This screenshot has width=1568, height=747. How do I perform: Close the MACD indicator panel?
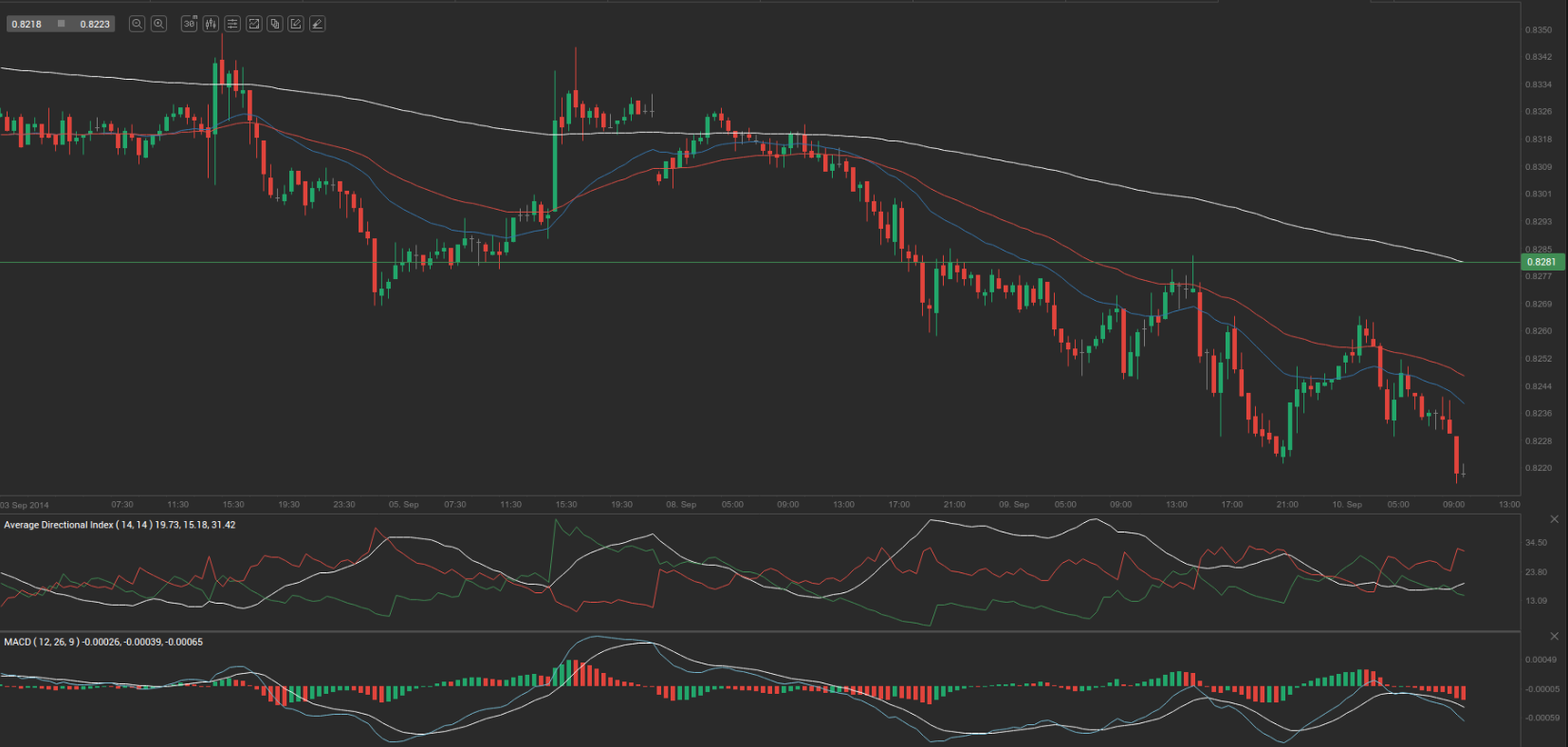coord(1554,636)
